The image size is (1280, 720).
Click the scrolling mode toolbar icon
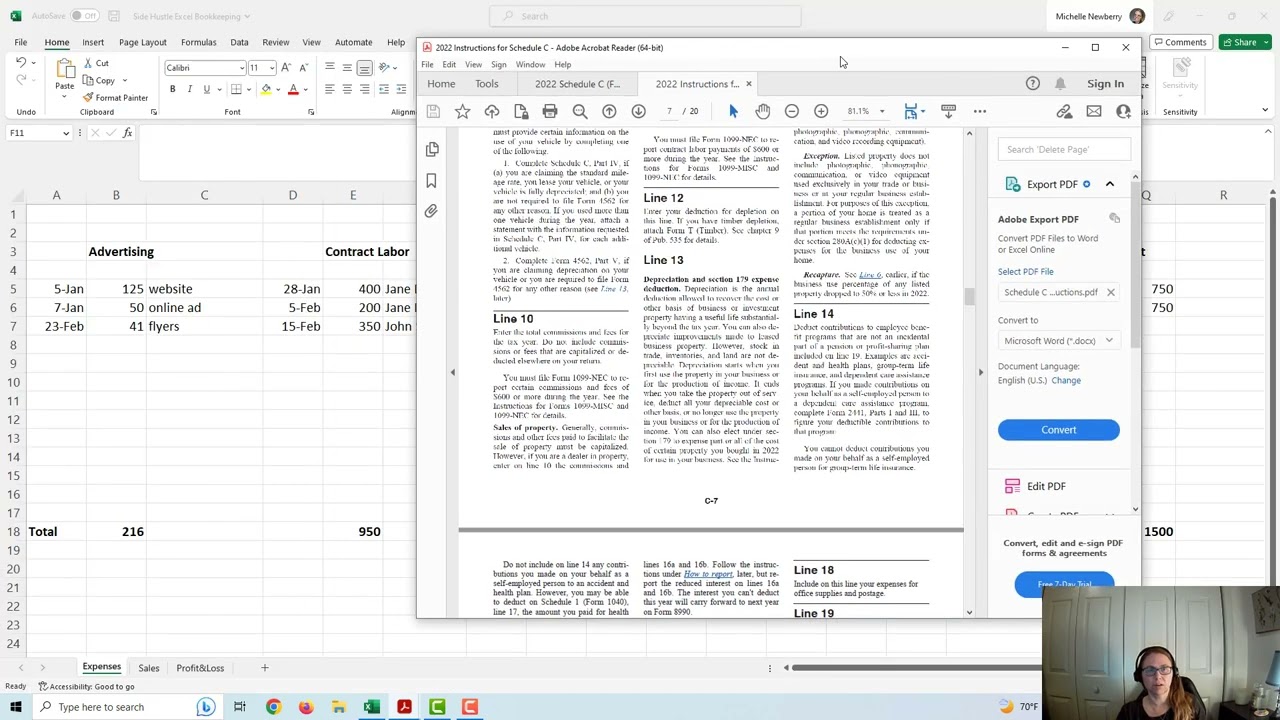pos(948,111)
